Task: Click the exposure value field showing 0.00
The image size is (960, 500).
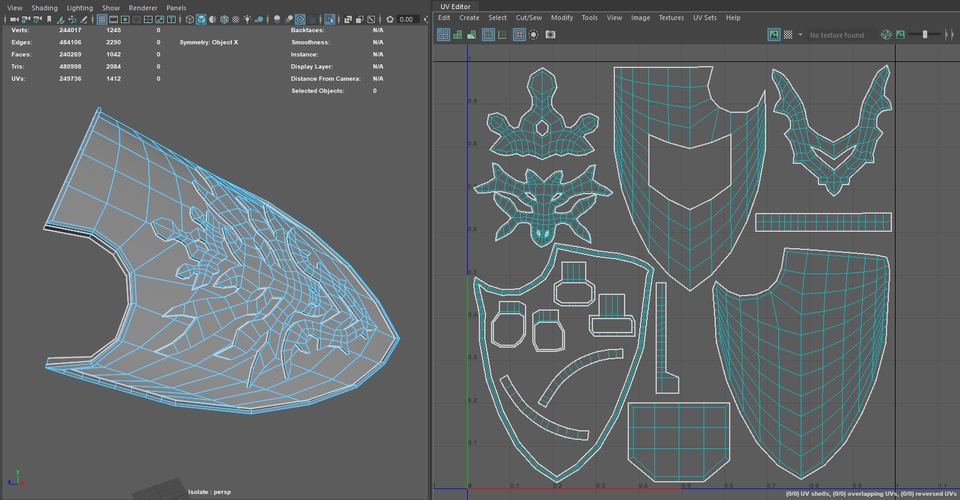Action: point(407,19)
